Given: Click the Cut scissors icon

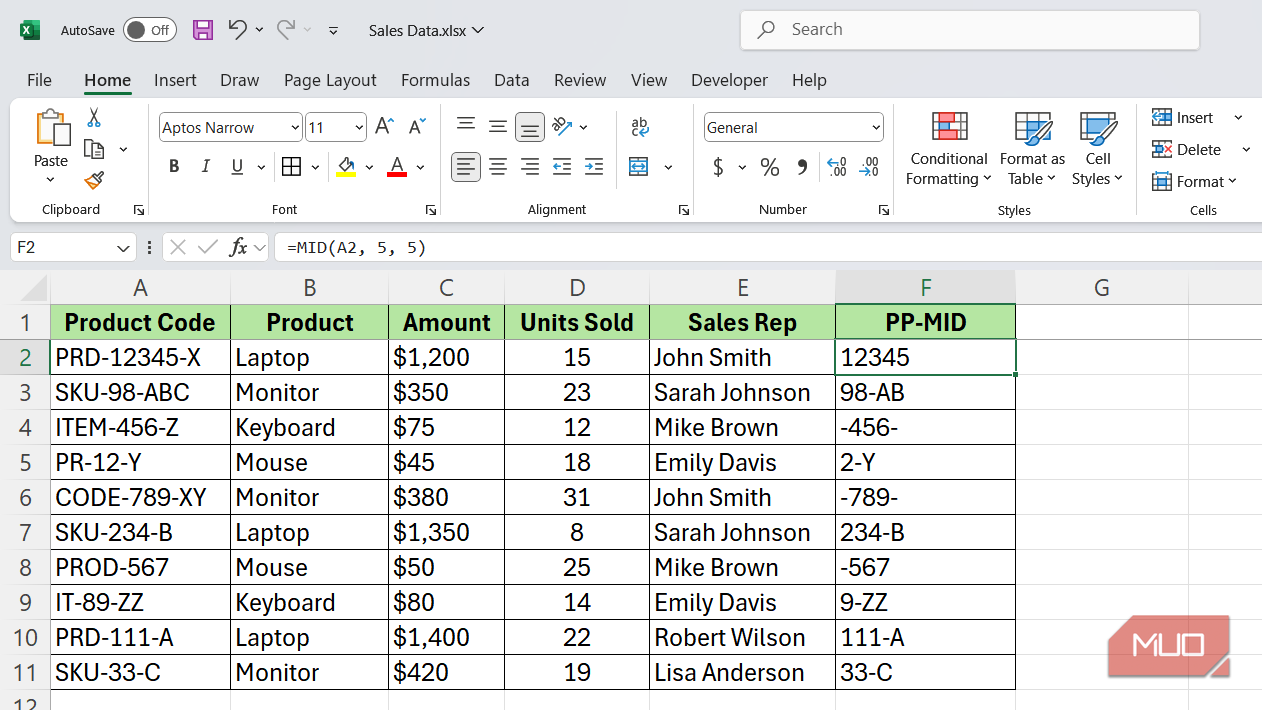Looking at the screenshot, I should point(94,118).
